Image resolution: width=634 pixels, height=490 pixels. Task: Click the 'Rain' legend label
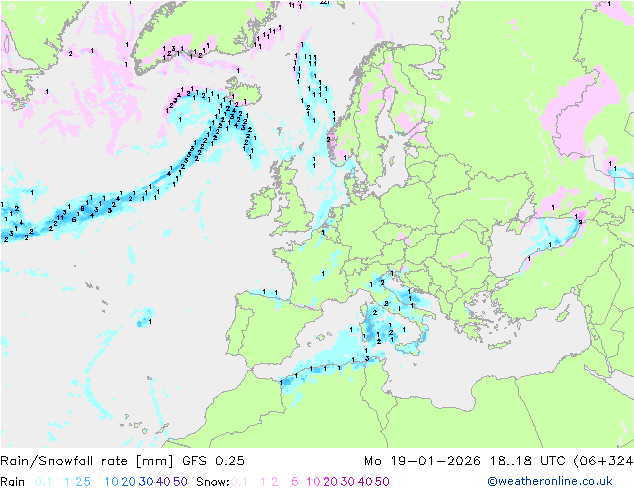click(x=13, y=482)
